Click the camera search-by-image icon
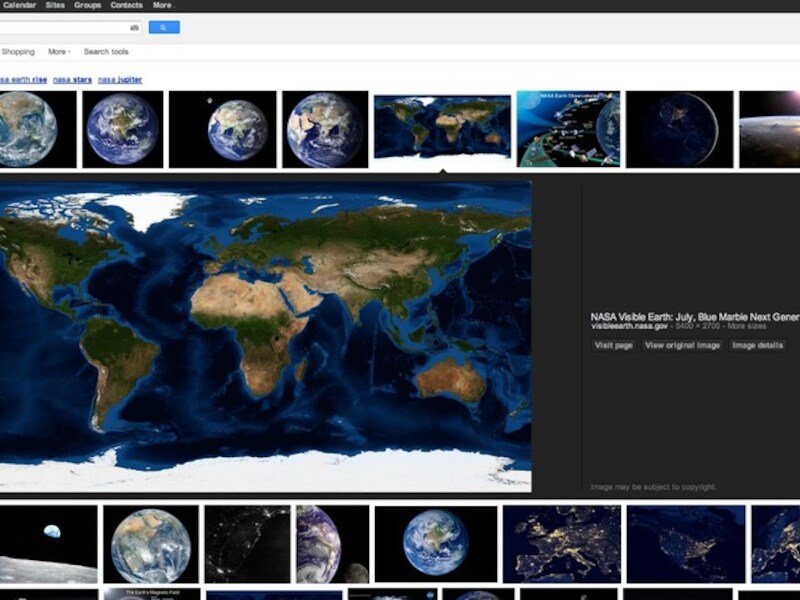Screen dimensions: 800x600 [x=134, y=28]
